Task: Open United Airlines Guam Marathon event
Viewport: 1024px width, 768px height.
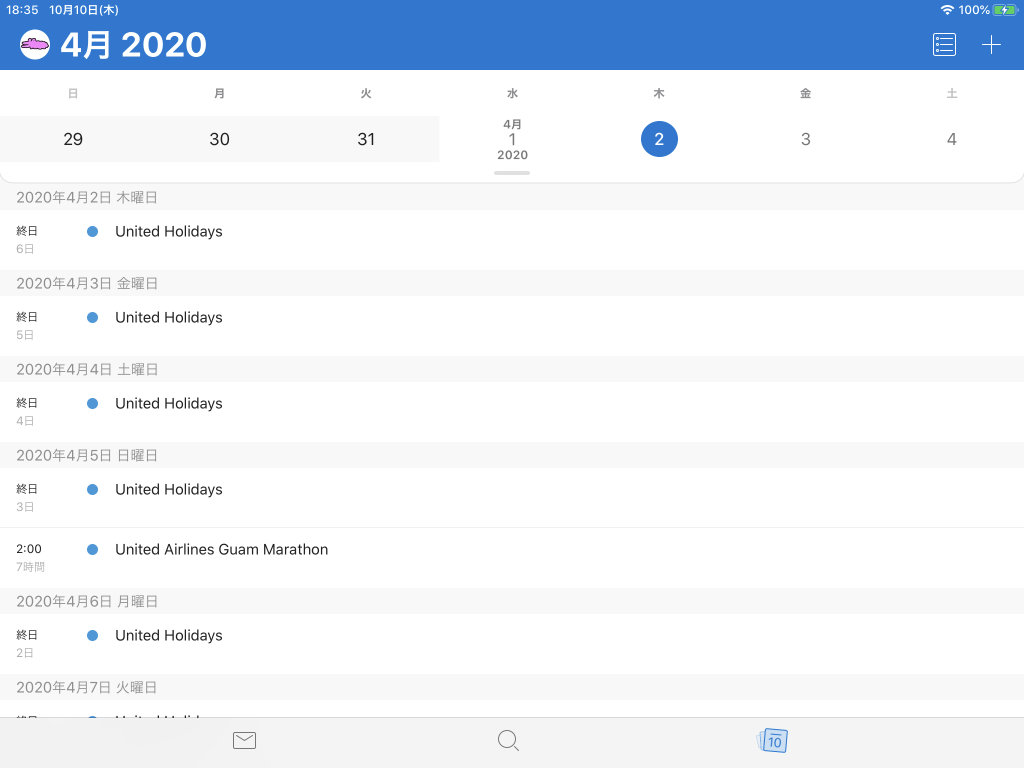Action: [512, 558]
